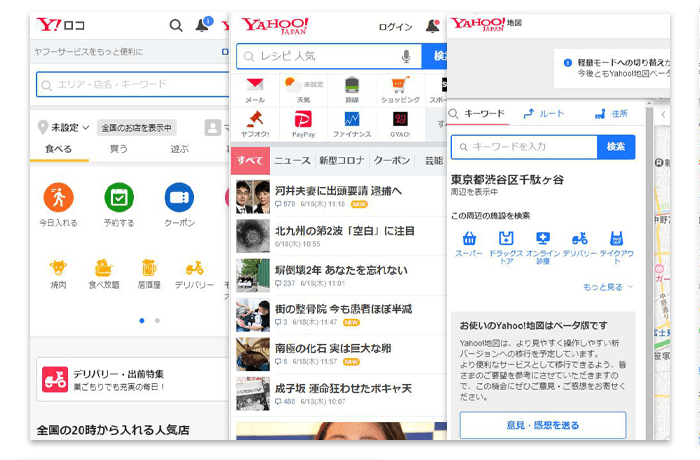
Task: Focus the エリア・店名・キーワード search field
Action: [133, 84]
